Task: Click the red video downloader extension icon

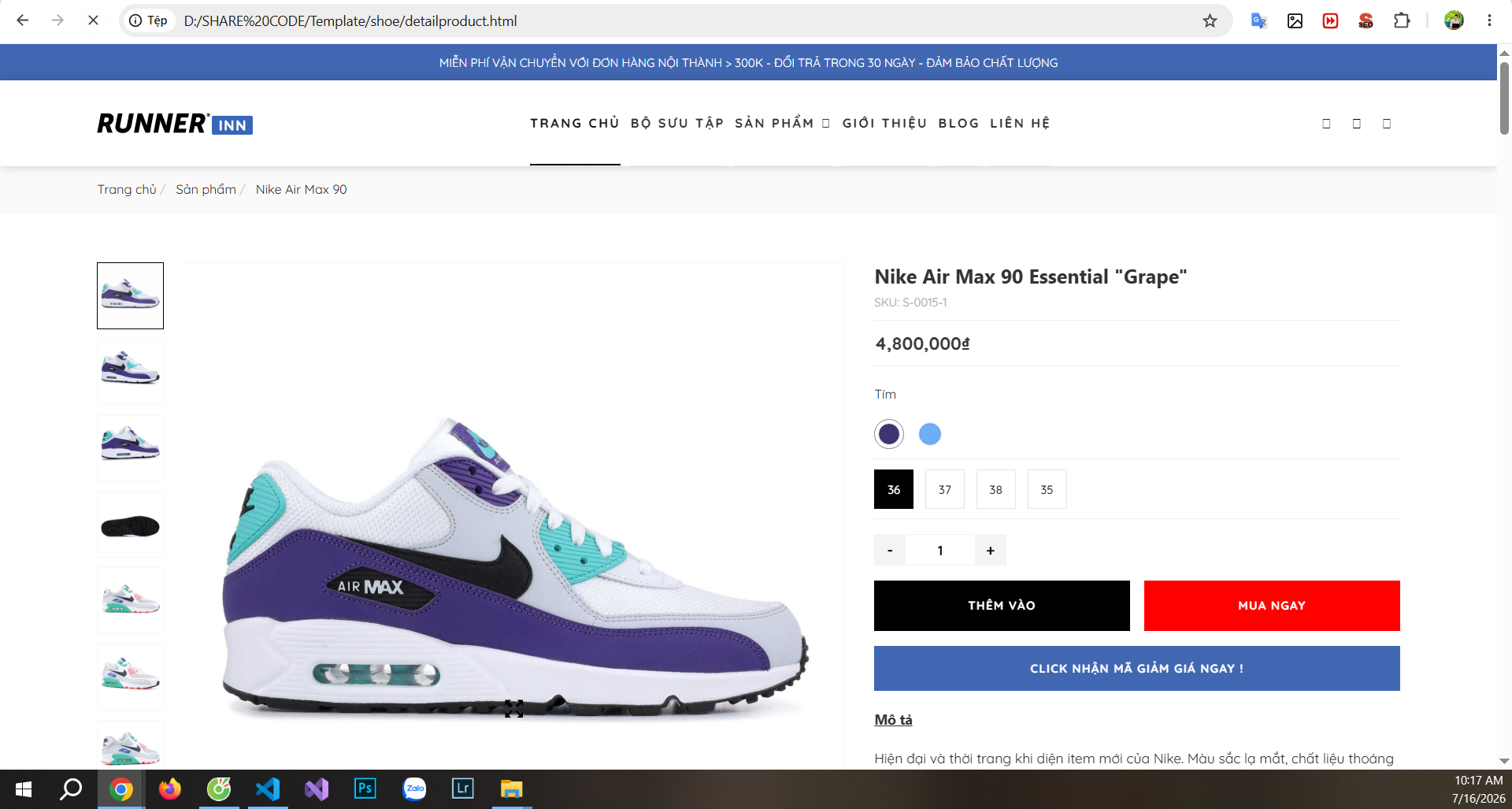Action: pos(1330,20)
